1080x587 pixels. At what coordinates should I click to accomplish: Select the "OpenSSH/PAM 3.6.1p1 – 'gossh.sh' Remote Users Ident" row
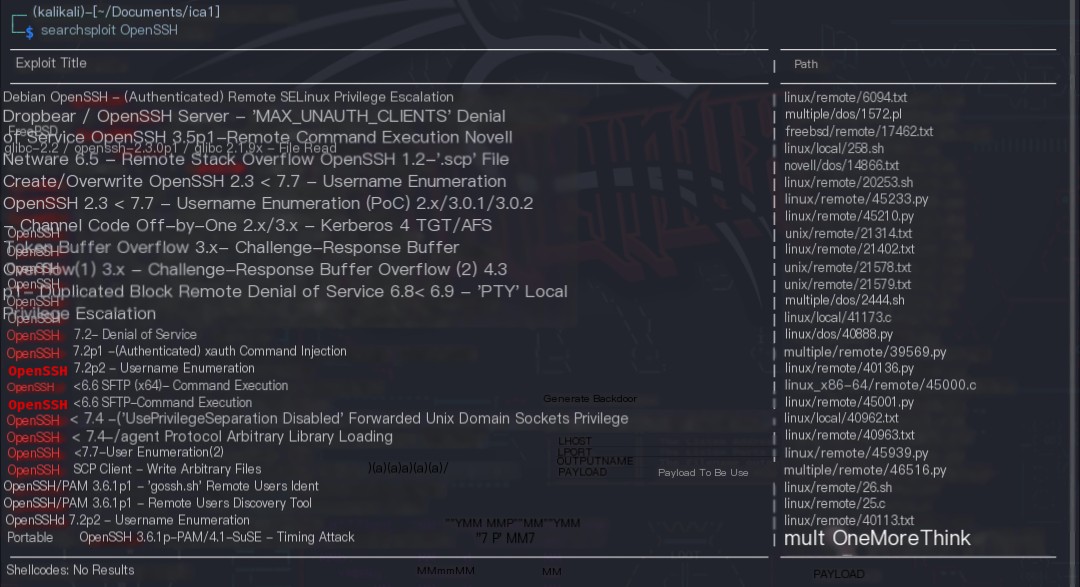click(161, 486)
